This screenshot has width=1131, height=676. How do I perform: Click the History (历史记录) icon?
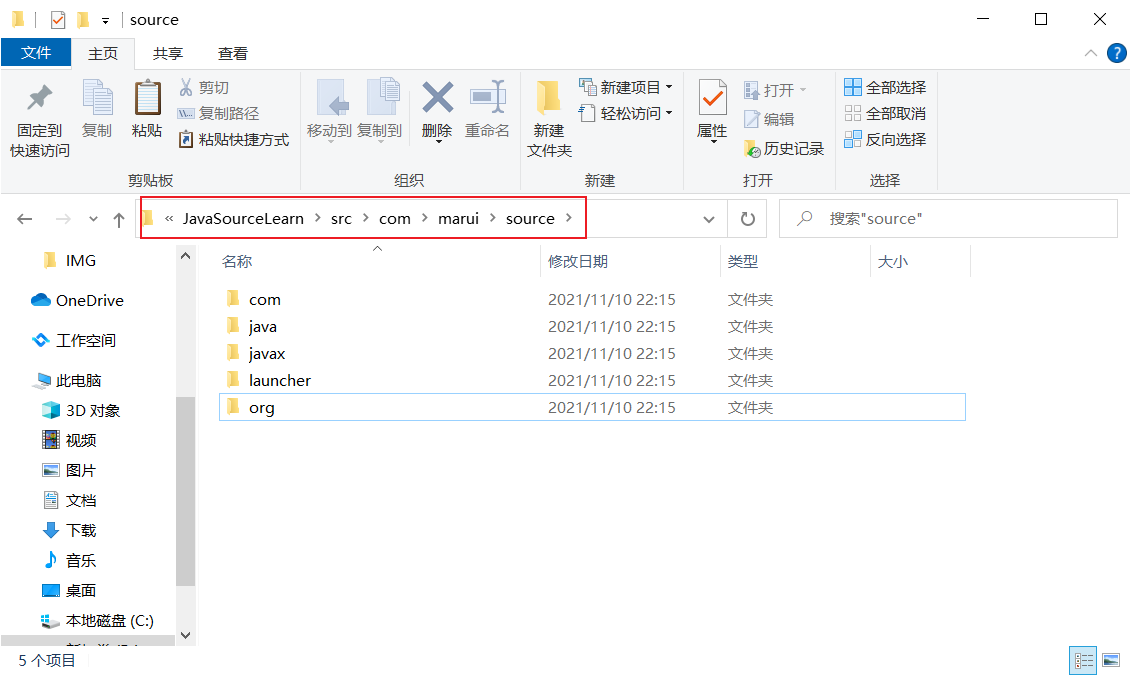click(x=752, y=149)
